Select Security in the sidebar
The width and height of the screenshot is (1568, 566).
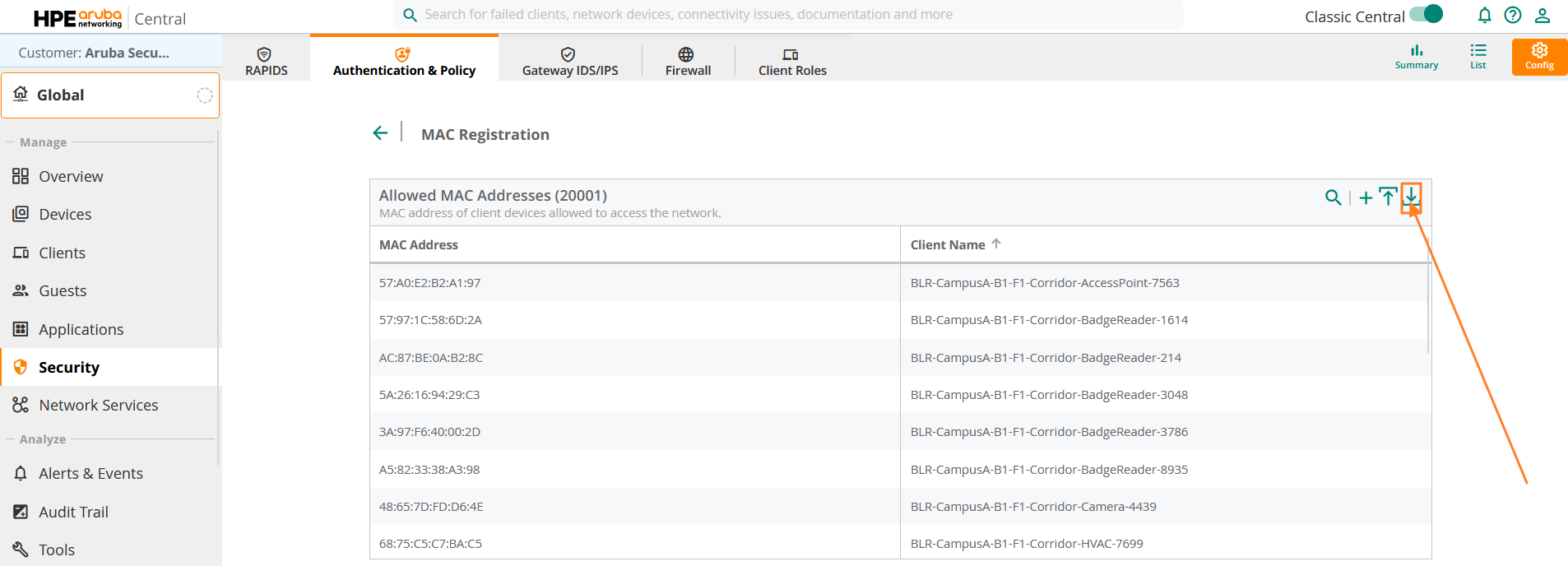click(x=110, y=367)
